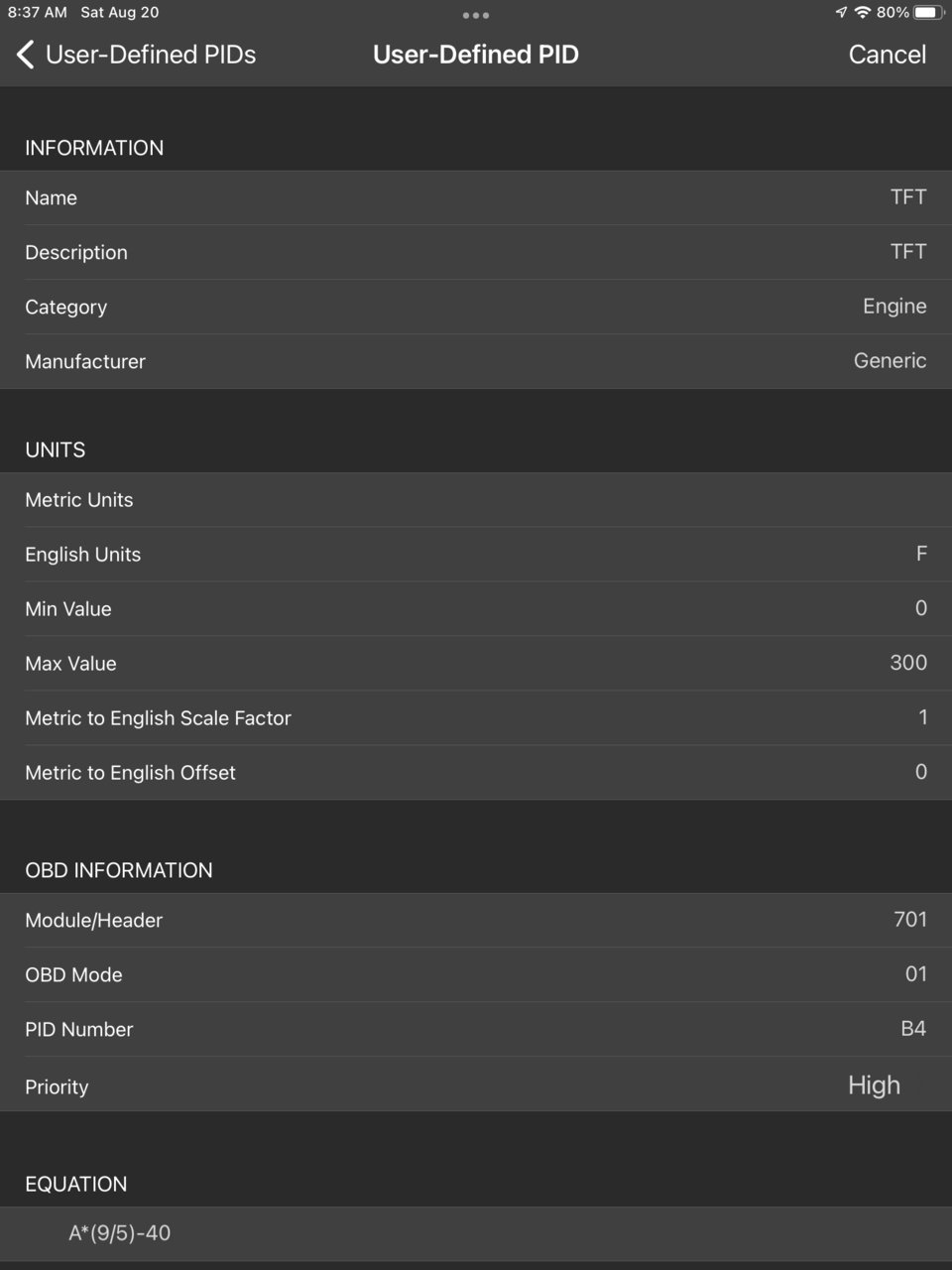Tap the three-dot multitasking icon
Viewport: 952px width, 1270px height.
[x=476, y=15]
